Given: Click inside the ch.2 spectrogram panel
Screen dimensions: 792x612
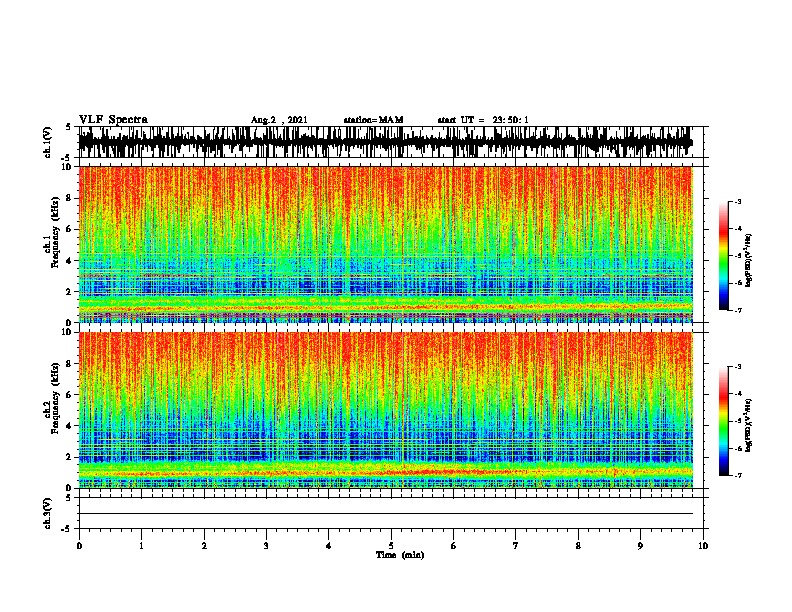Looking at the screenshot, I should [x=385, y=410].
